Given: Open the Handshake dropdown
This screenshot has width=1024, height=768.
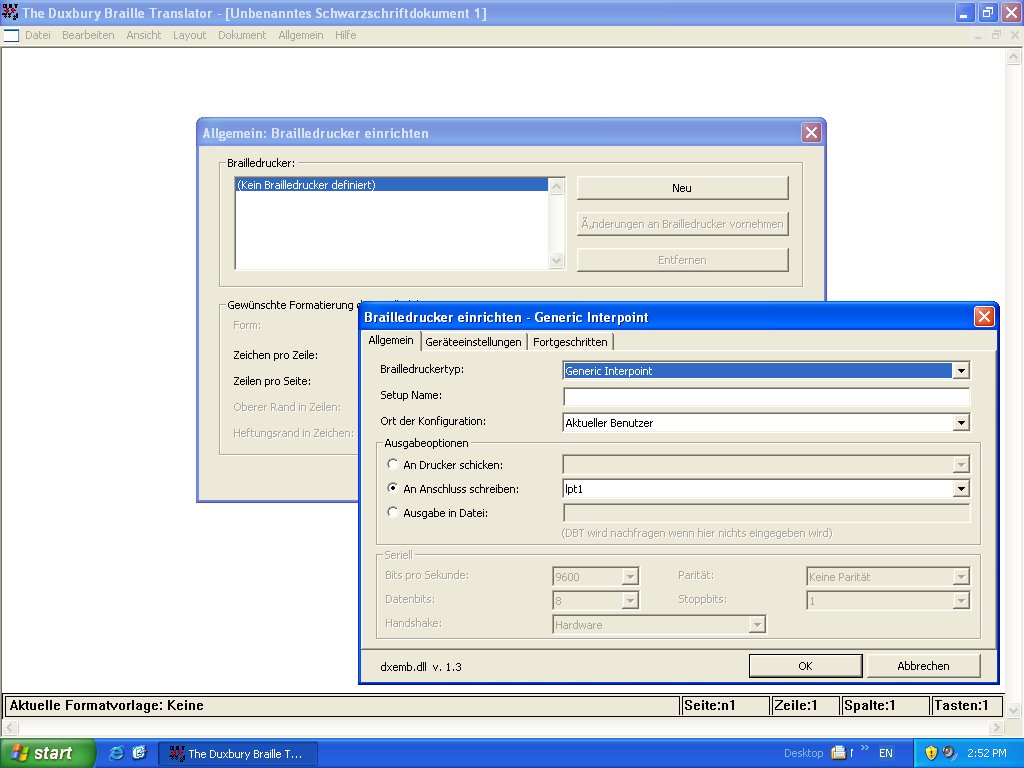Looking at the screenshot, I should [x=756, y=625].
